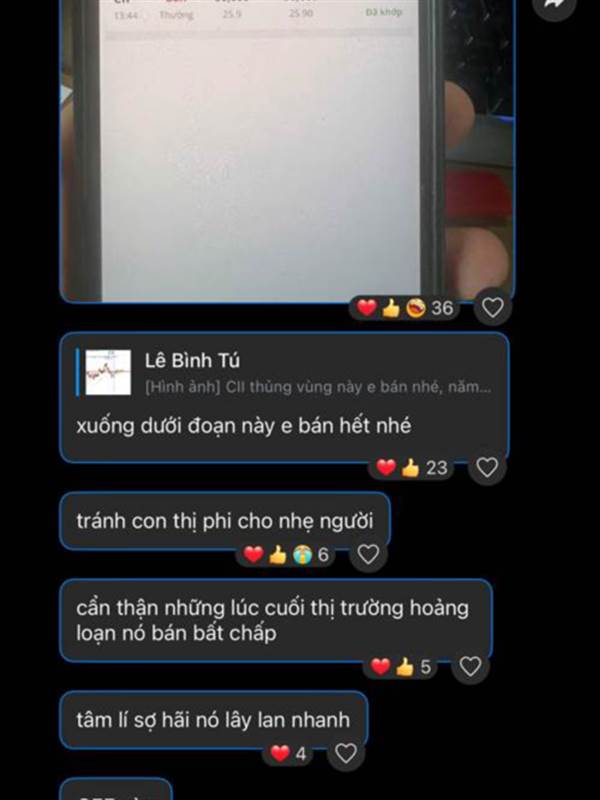Image resolution: width=600 pixels, height=800 pixels.
Task: Open reactions showing 5 count
Action: click(401, 667)
